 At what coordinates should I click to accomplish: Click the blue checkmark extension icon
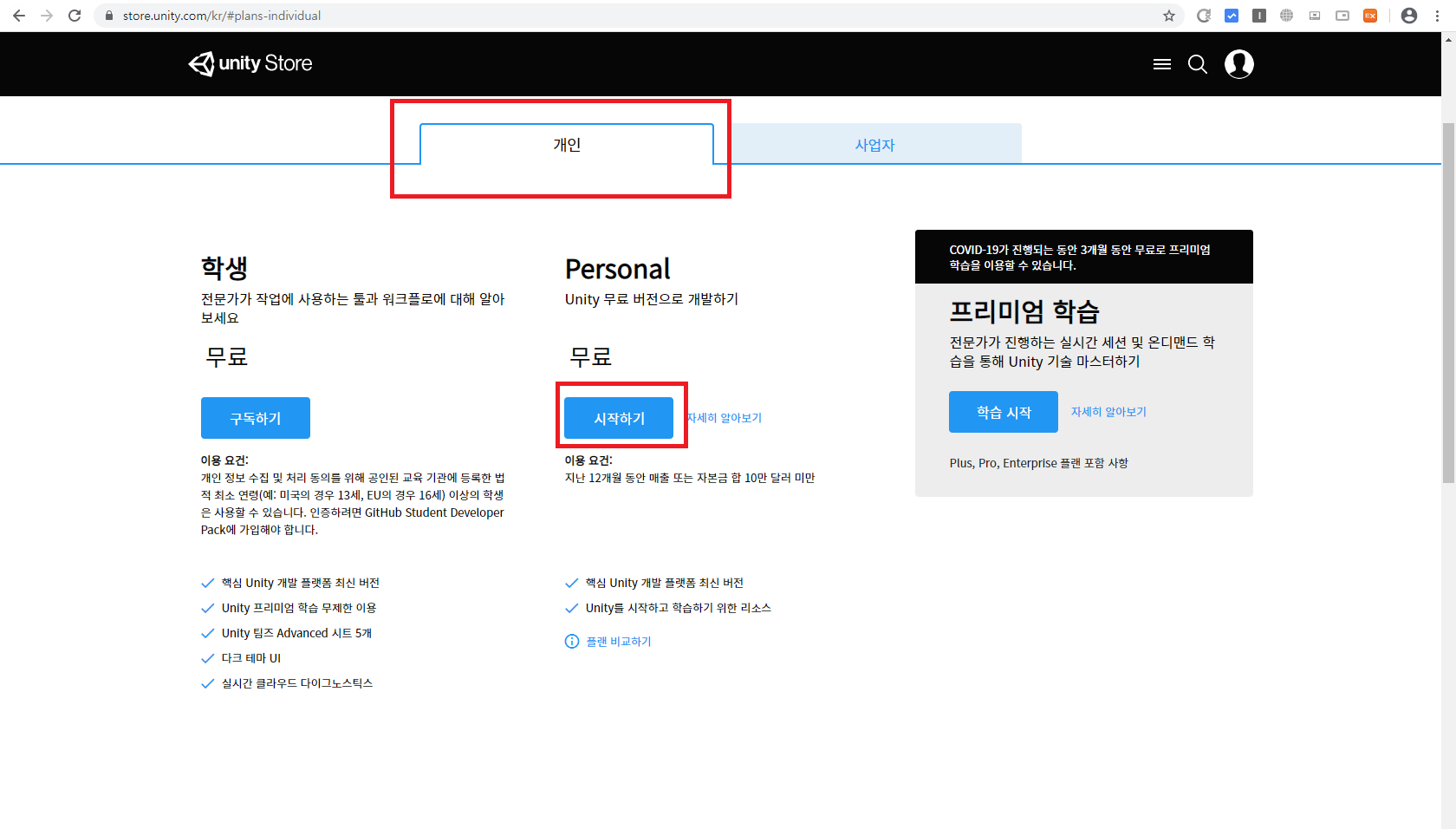tap(1232, 16)
